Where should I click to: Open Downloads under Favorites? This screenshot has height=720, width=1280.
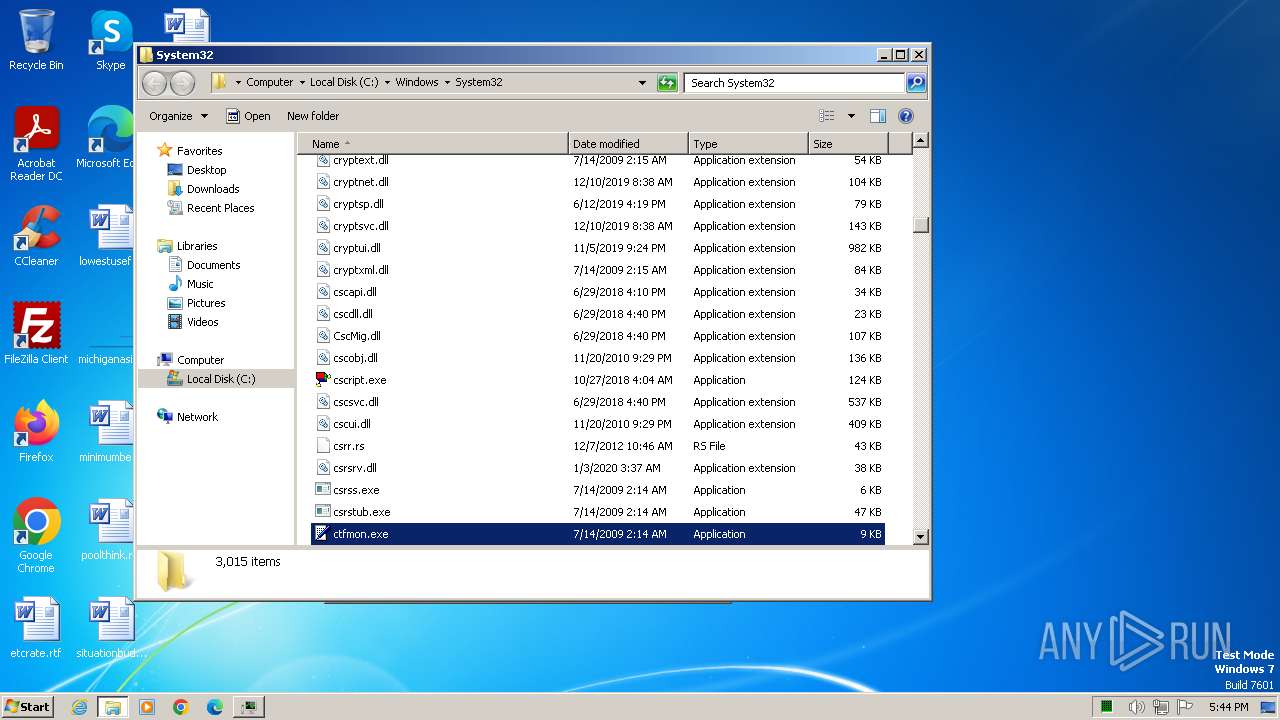213,189
